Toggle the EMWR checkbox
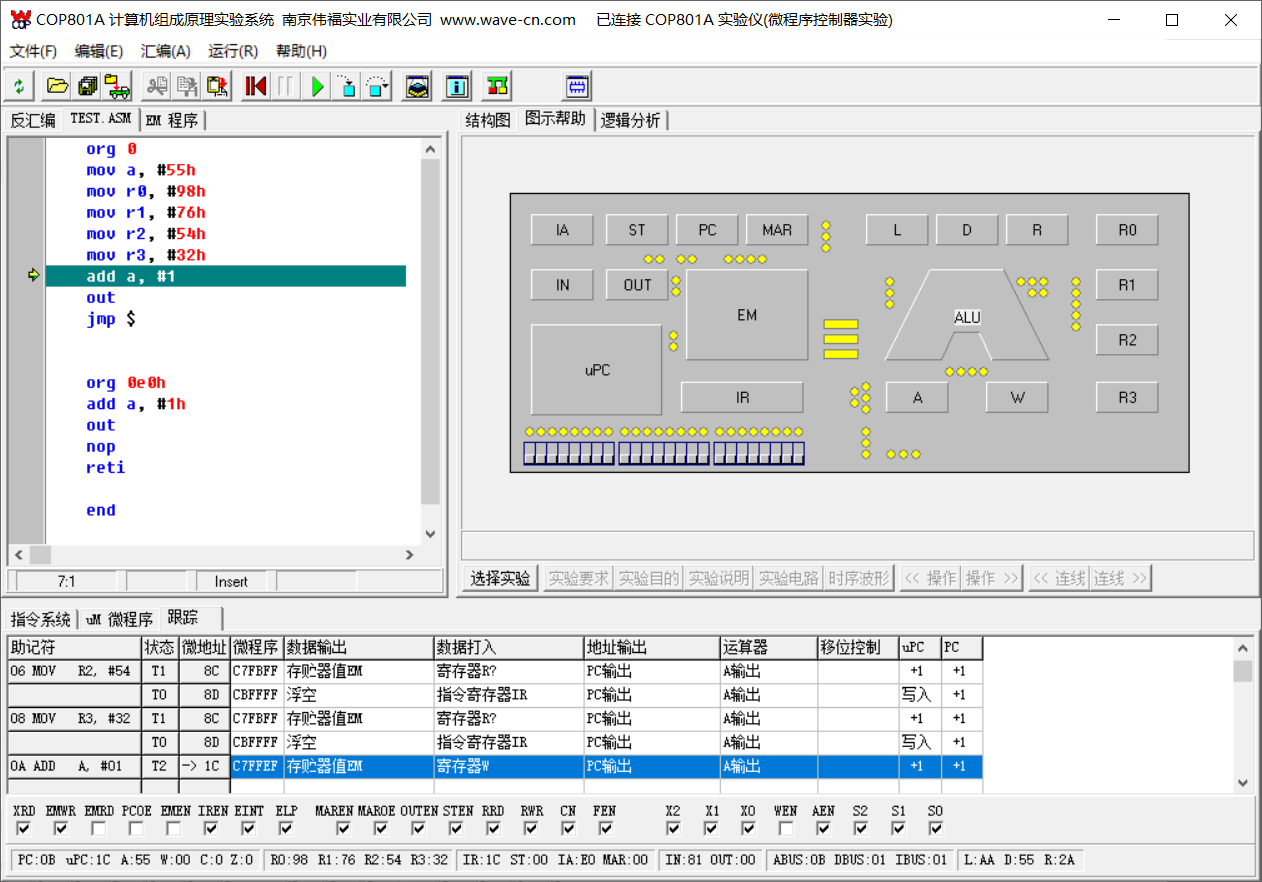 pyautogui.click(x=61, y=829)
